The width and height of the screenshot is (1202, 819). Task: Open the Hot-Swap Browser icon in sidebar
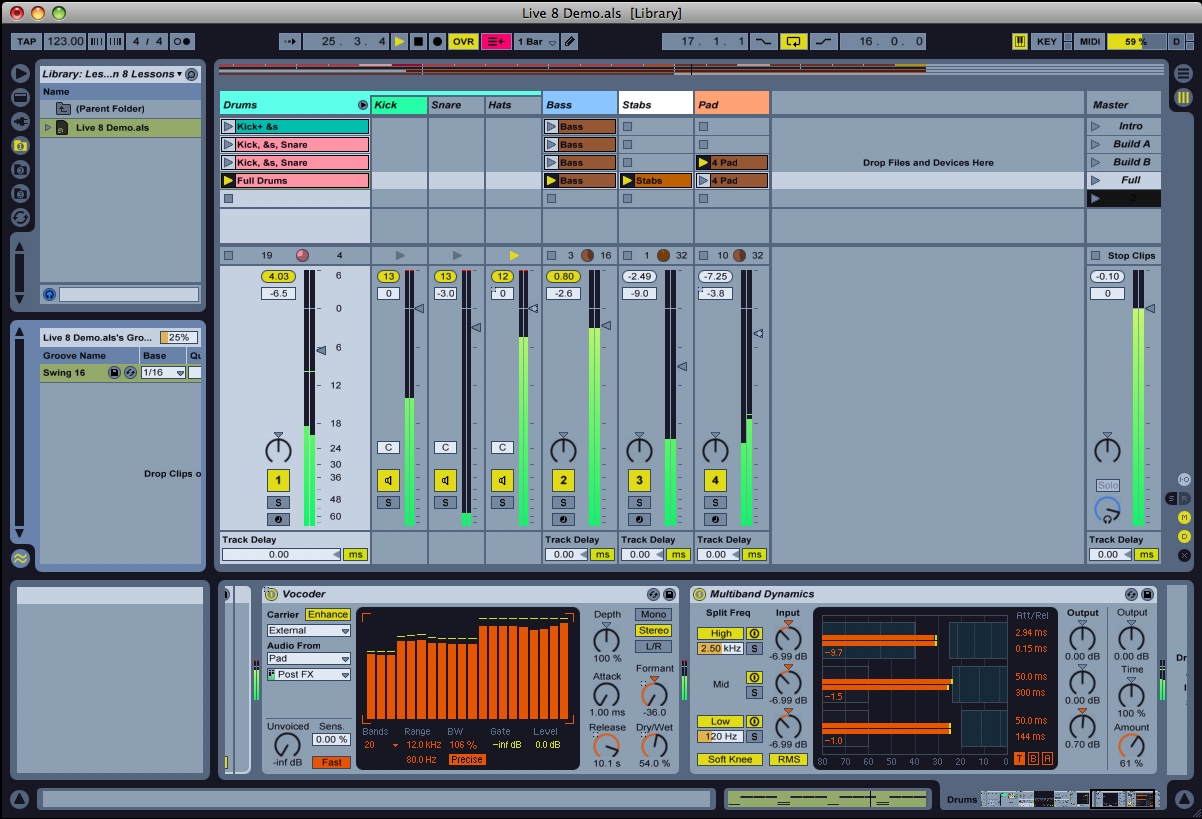20,217
